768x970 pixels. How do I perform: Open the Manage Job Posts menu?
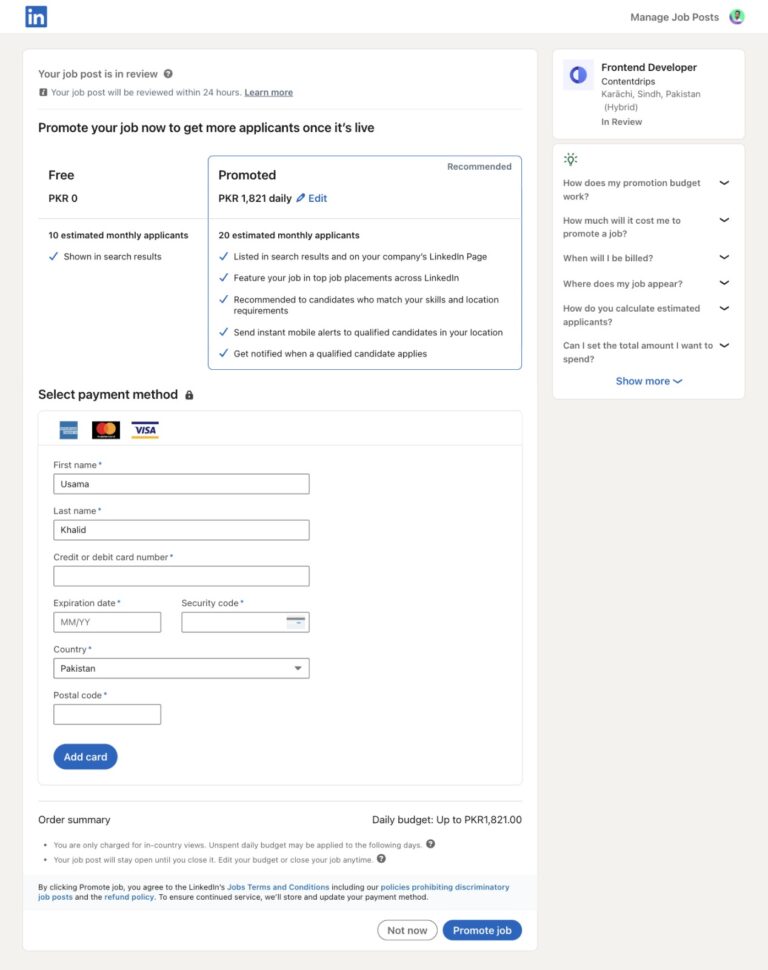tap(673, 16)
